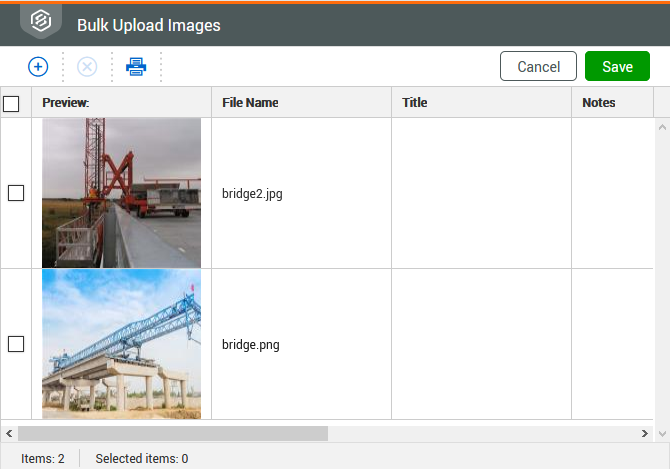
Task: Check the bridge2.jpg row checkbox
Action: point(16,193)
